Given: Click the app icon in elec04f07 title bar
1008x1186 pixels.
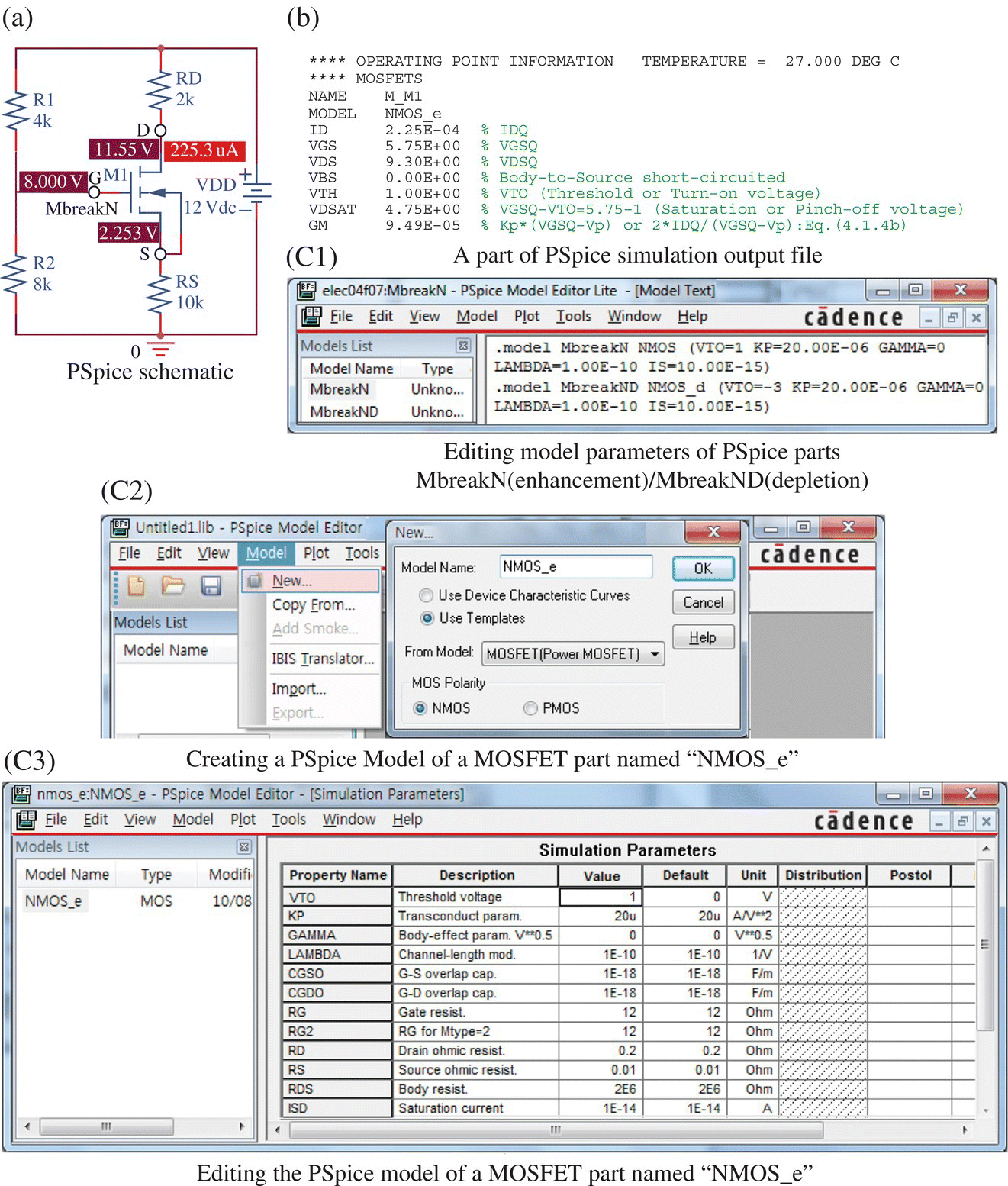Looking at the screenshot, I should click(x=307, y=290).
